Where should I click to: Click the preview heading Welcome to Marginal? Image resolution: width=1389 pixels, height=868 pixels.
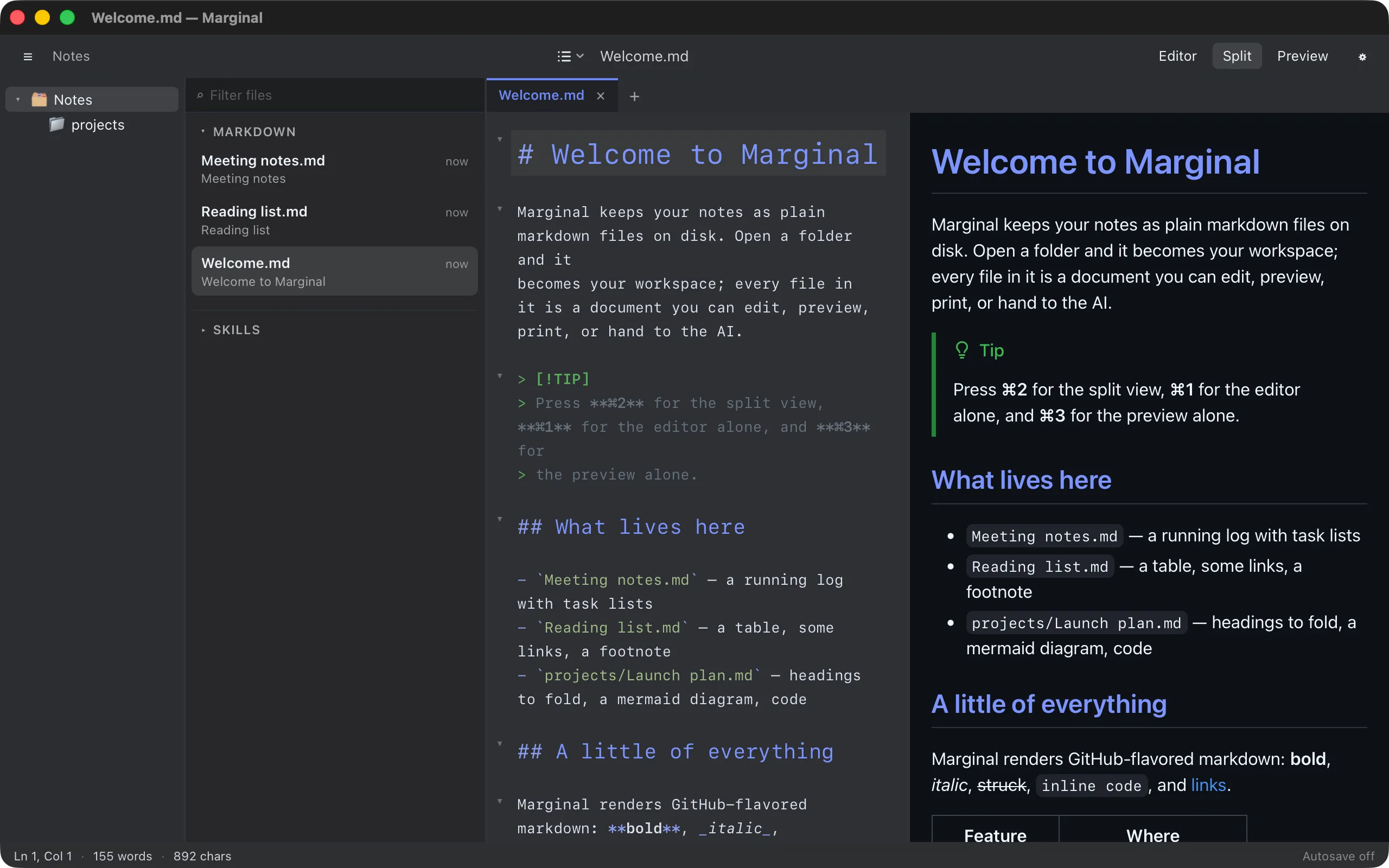click(1095, 162)
